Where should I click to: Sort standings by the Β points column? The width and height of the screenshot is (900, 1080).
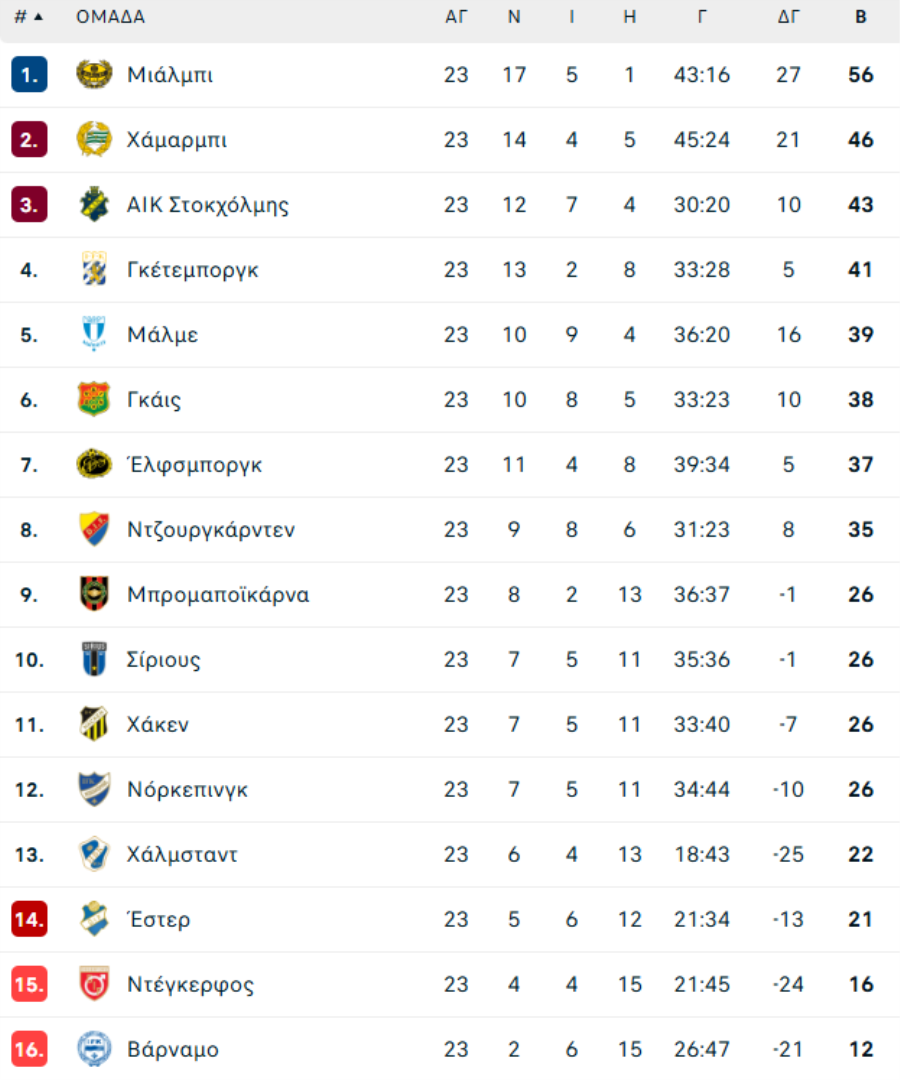coord(861,17)
